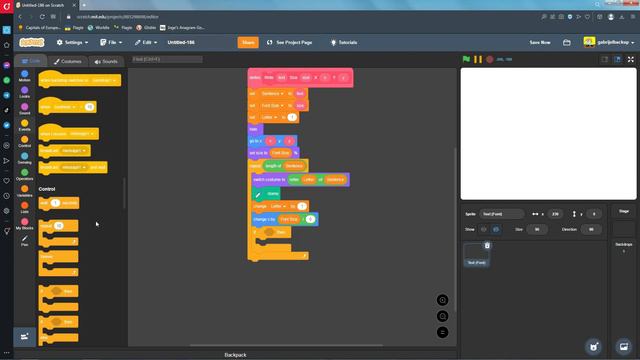Go back in the browser

point(20,17)
